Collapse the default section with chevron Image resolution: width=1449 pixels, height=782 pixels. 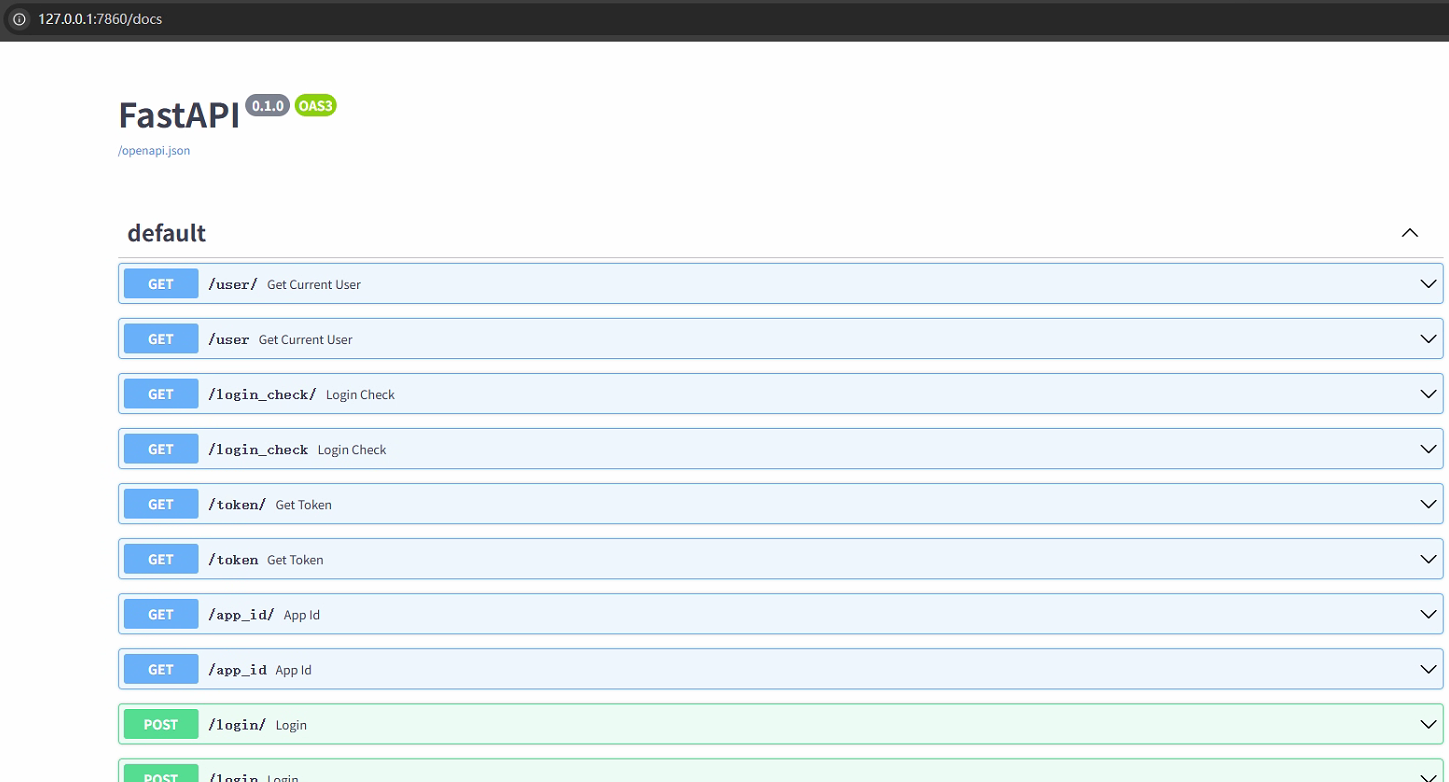pyautogui.click(x=1409, y=233)
